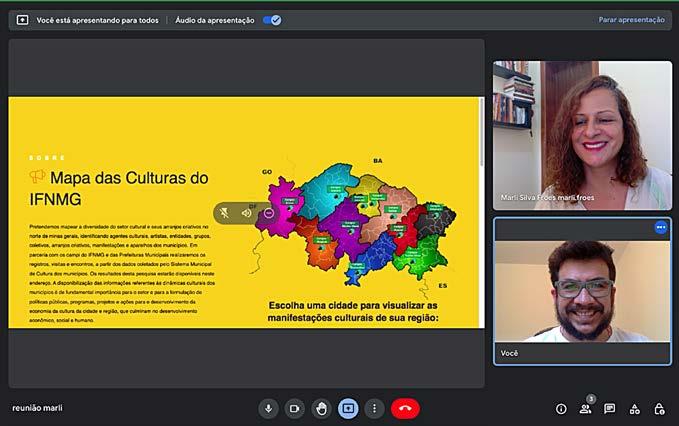Click 'Você está apresentando para todos' text

coord(97,20)
